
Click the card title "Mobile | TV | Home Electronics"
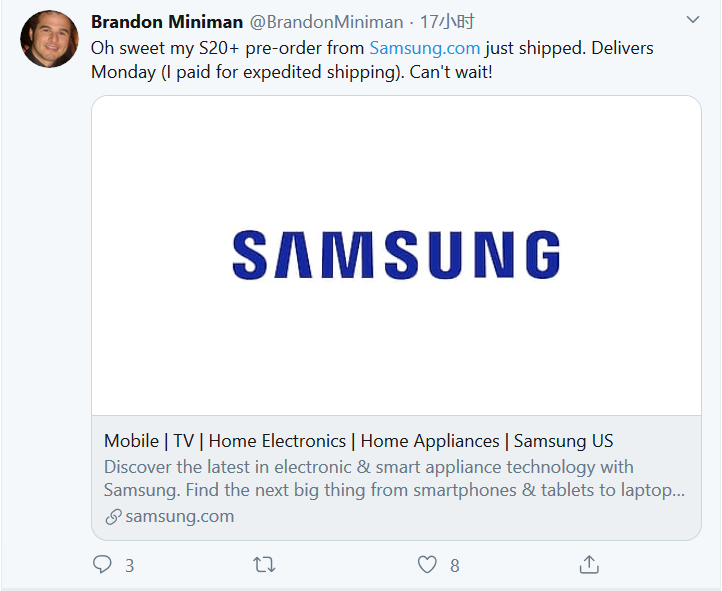pyautogui.click(x=358, y=441)
